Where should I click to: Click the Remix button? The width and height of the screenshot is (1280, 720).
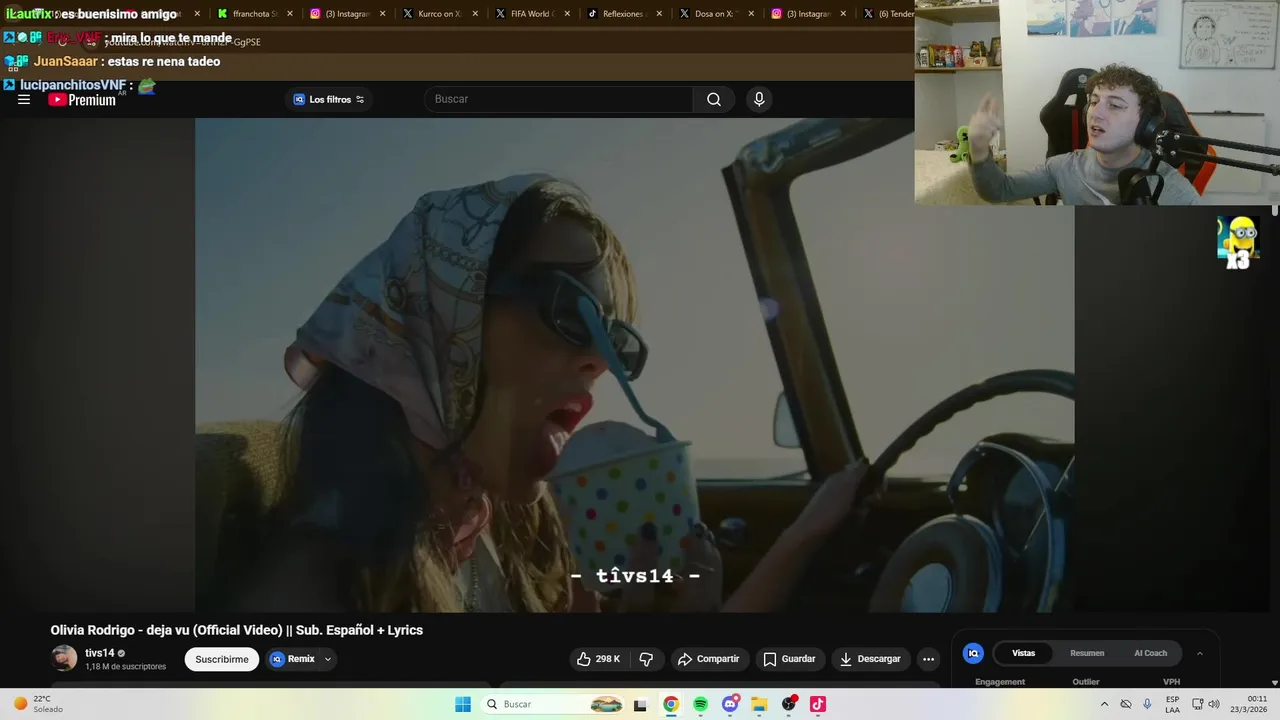(292, 659)
